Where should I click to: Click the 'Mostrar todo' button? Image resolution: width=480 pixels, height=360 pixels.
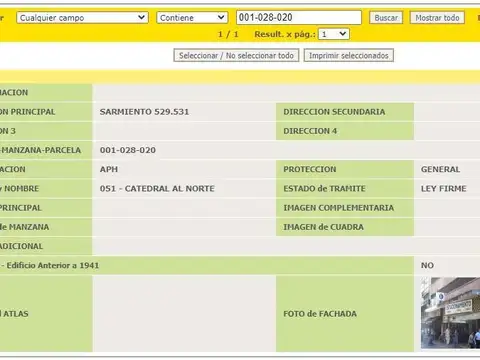(x=437, y=18)
